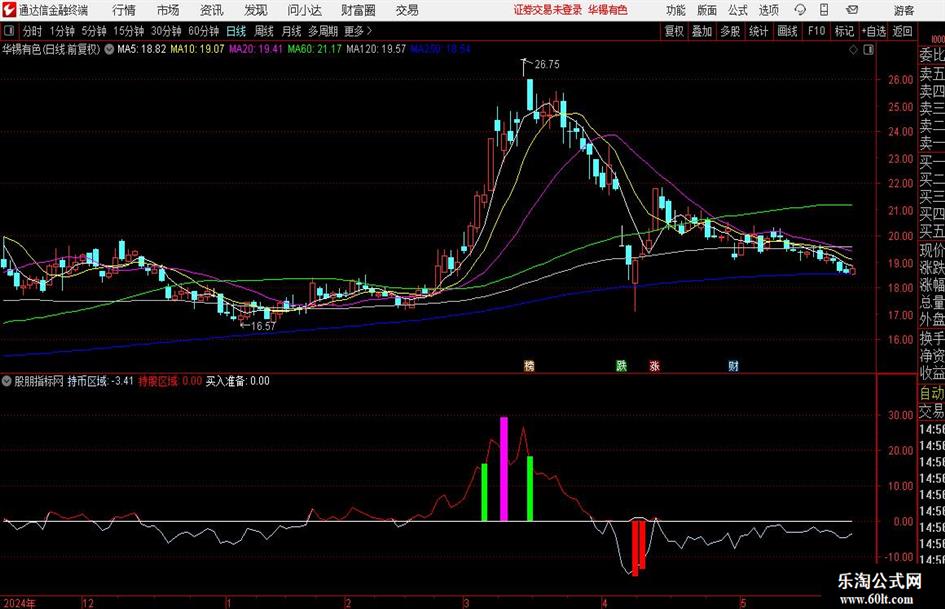Screen dimensions: 945x609
Task: Click the 统计 statistics button
Action: click(x=758, y=31)
